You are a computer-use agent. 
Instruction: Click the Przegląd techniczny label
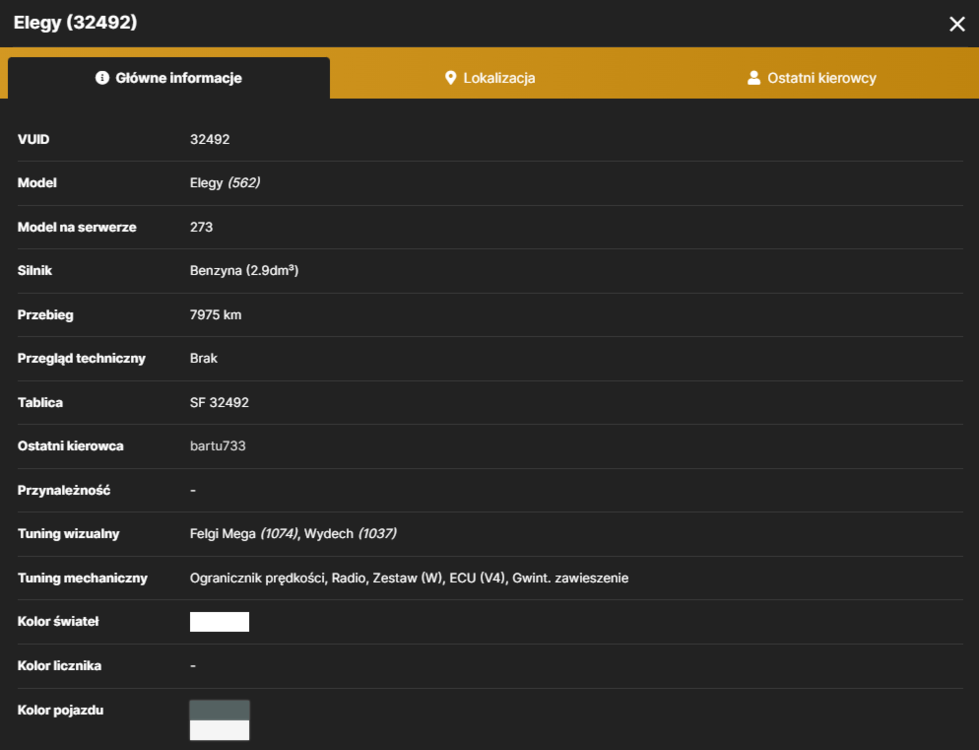click(x=81, y=358)
